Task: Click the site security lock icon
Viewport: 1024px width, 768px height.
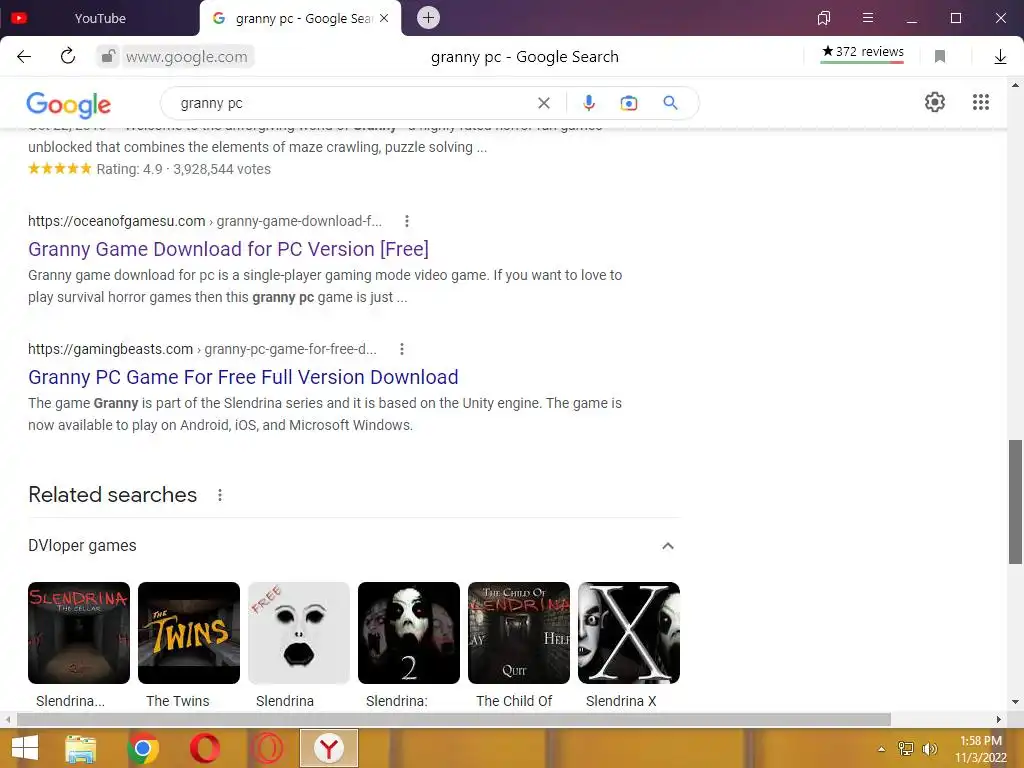Action: pos(108,57)
